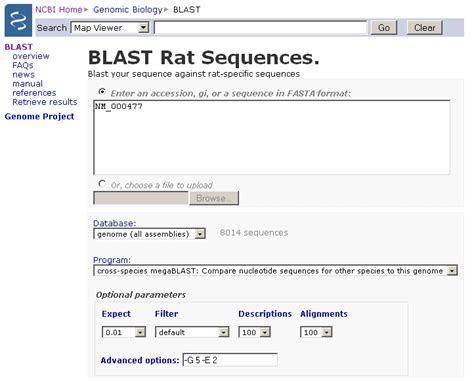Click the Clear button
The width and height of the screenshot is (474, 381).
tap(425, 28)
